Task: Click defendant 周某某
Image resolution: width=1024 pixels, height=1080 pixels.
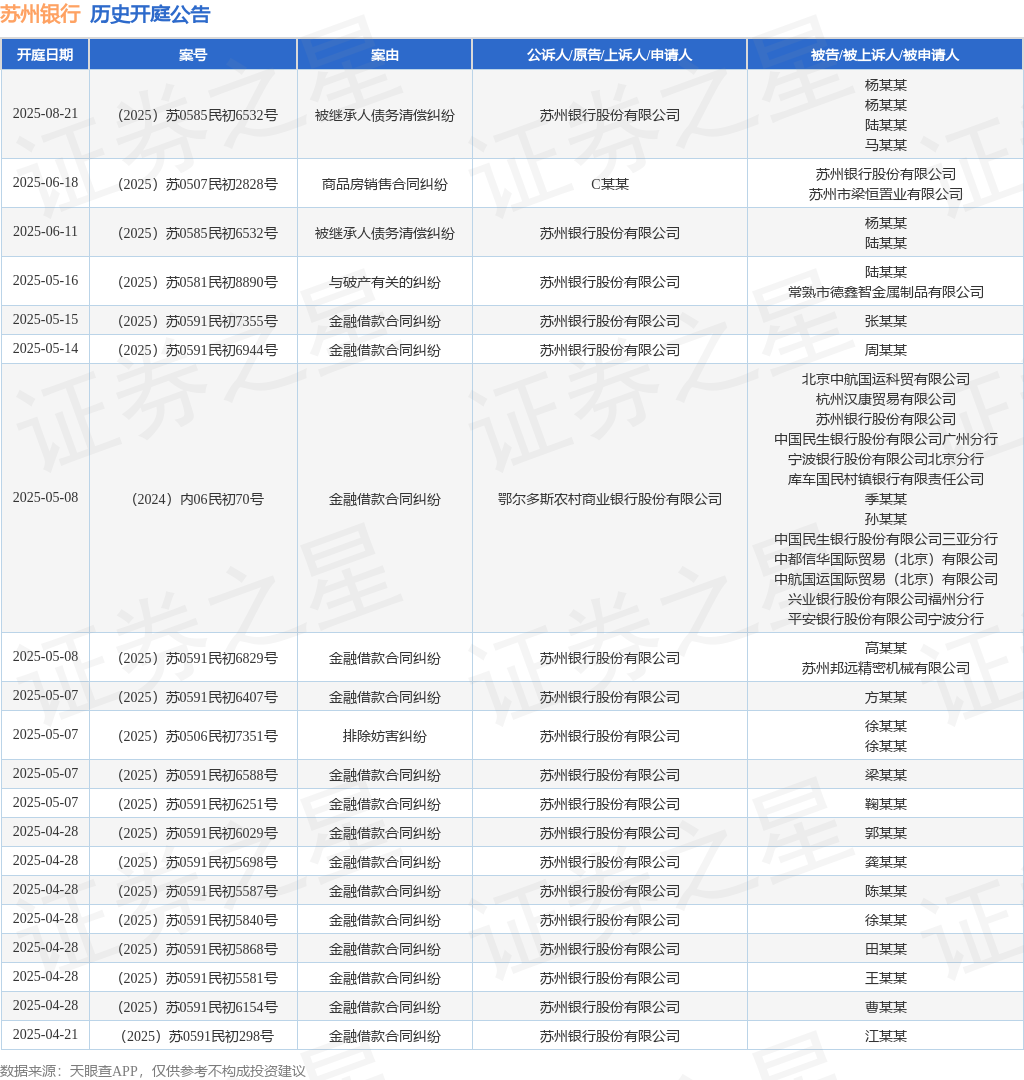Action: click(886, 350)
